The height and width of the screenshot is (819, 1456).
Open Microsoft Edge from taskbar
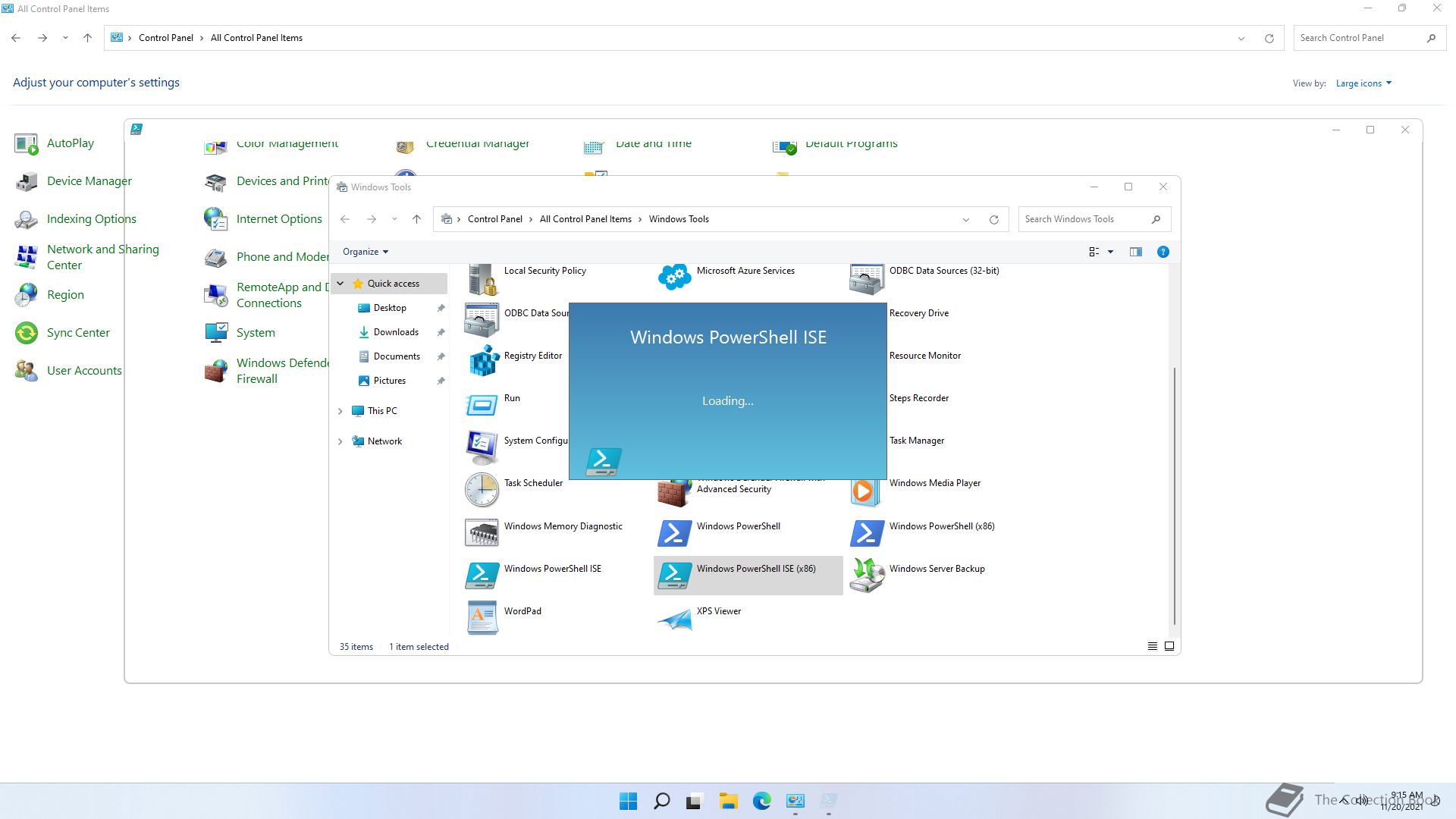tap(761, 801)
